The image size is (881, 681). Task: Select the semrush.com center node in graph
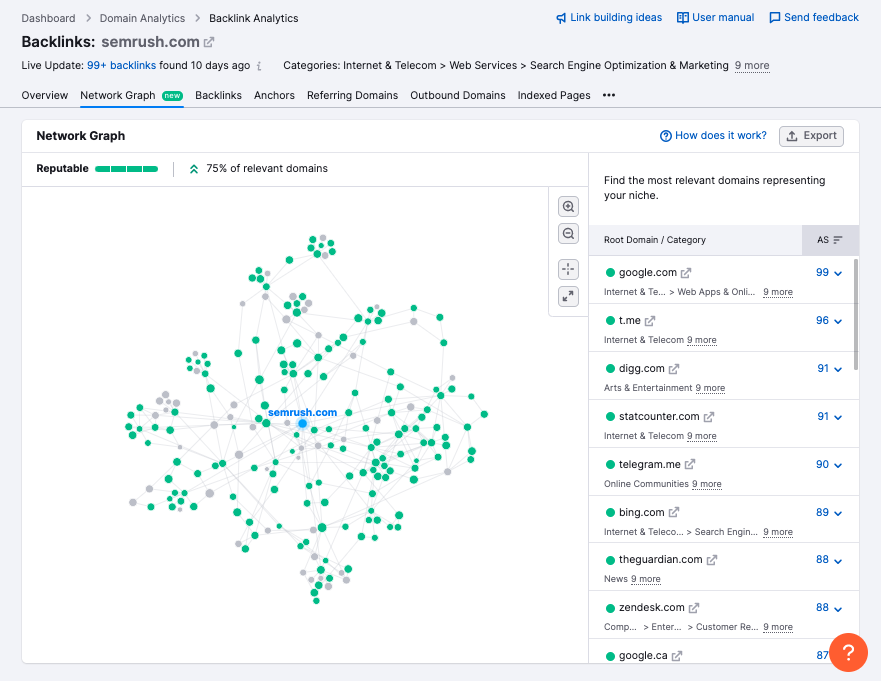pyautogui.click(x=302, y=424)
